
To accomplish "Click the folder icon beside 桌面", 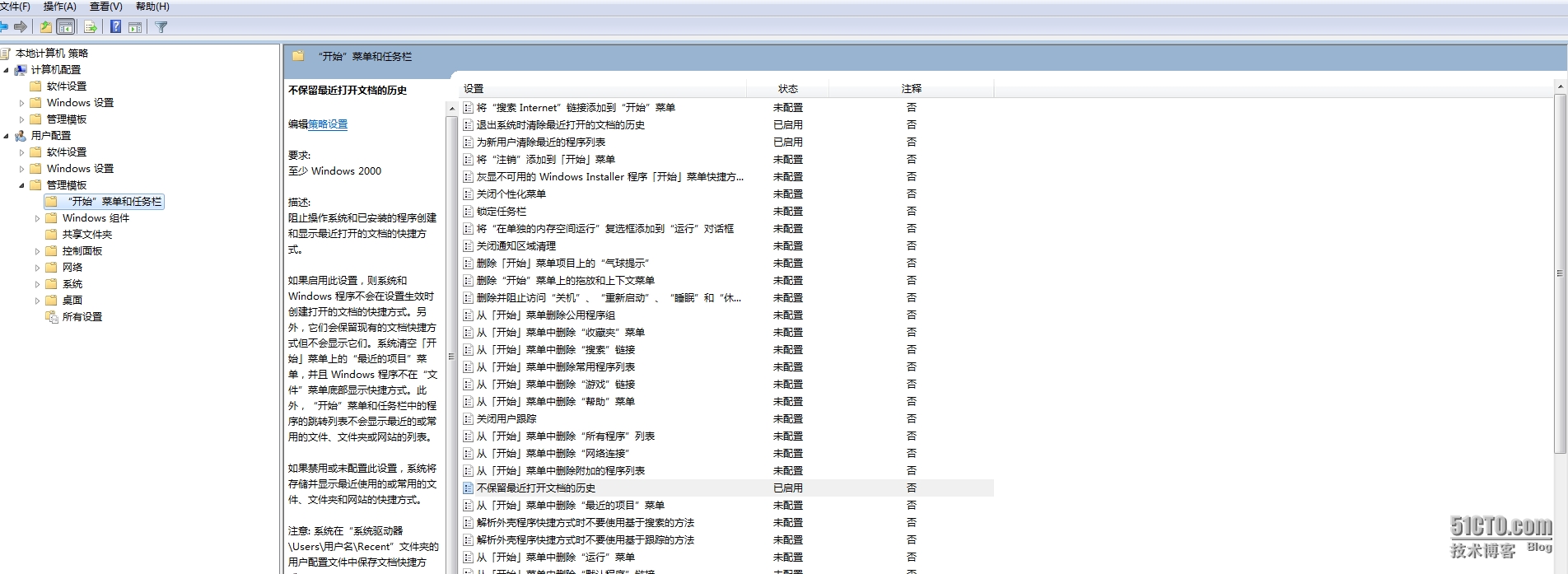I will [51, 301].
